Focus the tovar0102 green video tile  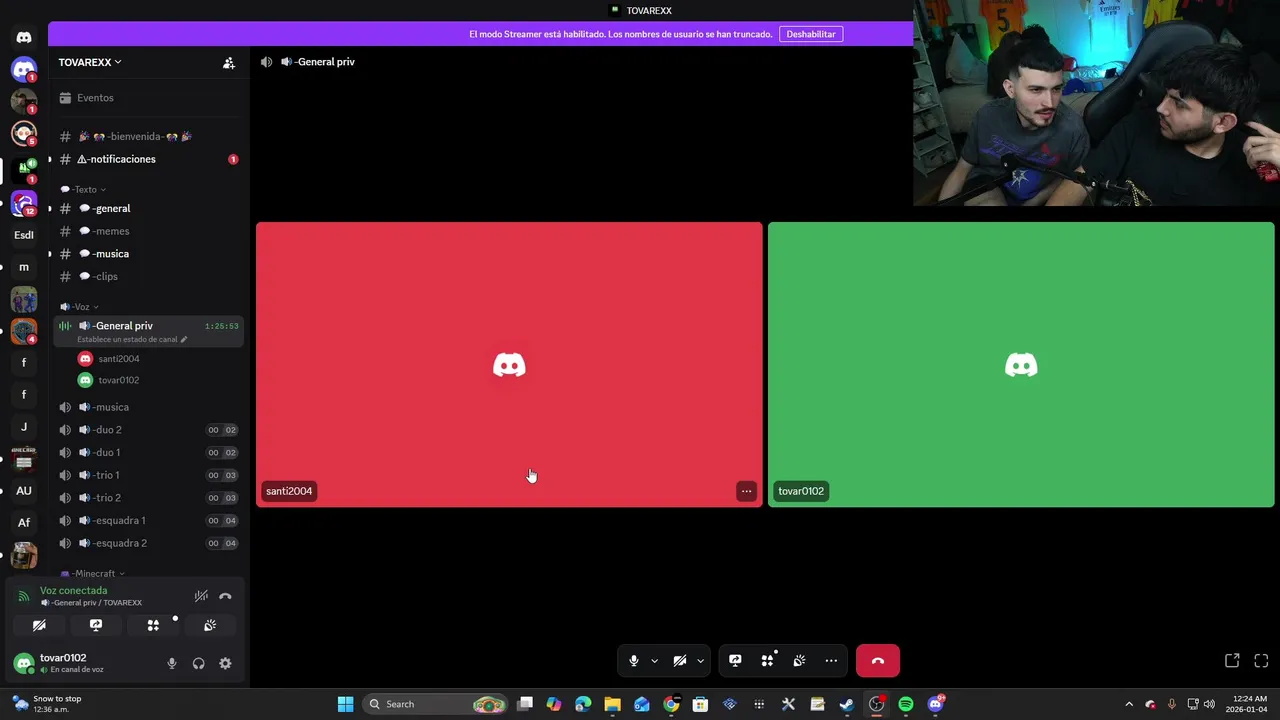[1021, 365]
